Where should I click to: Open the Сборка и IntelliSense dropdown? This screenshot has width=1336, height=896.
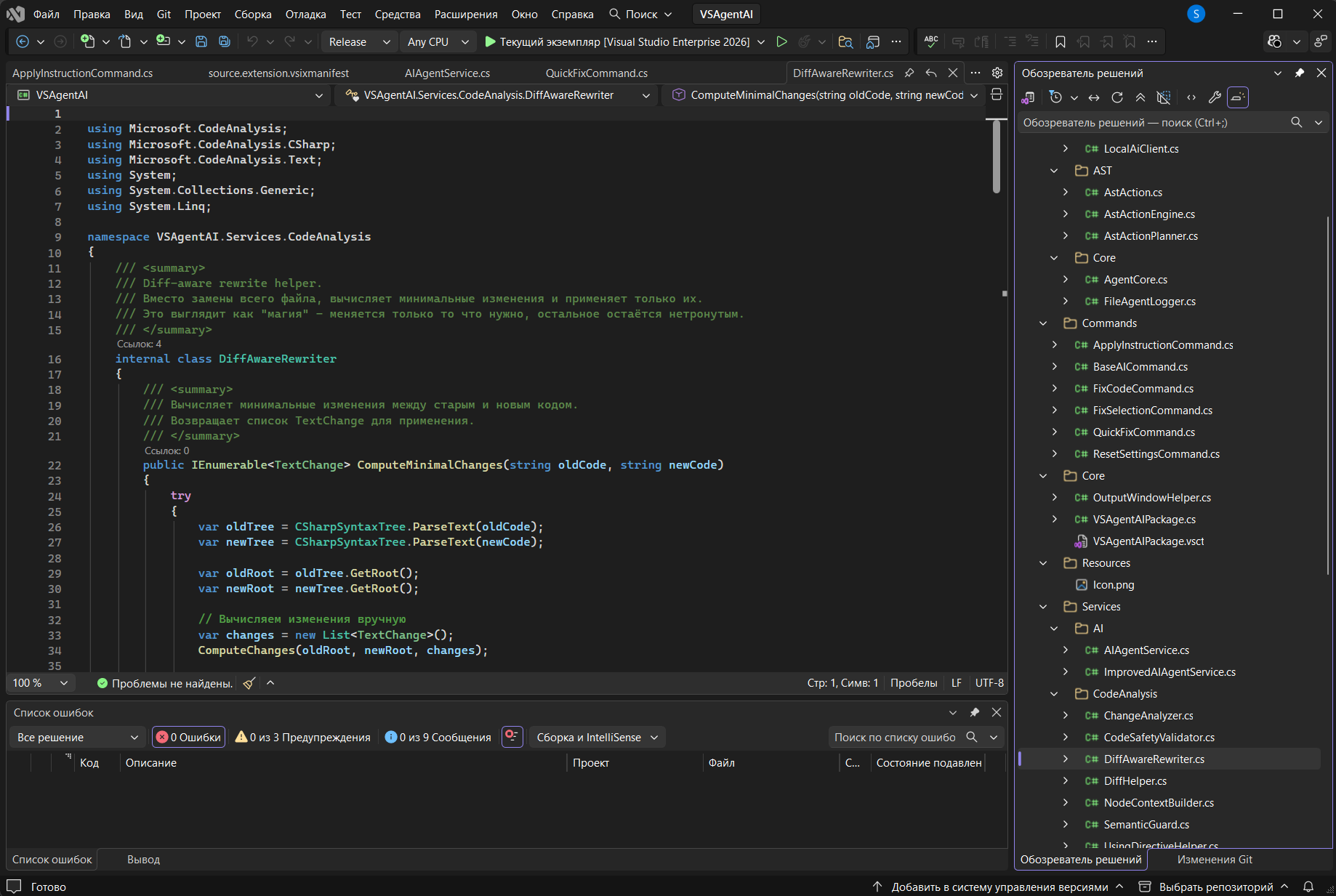(597, 738)
